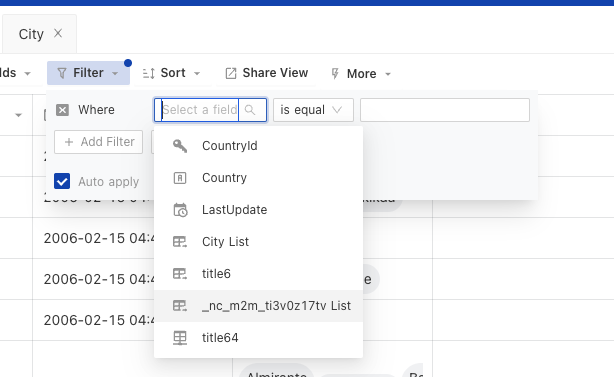Image resolution: width=614 pixels, height=377 pixels.
Task: Open the More menu
Action: (361, 74)
